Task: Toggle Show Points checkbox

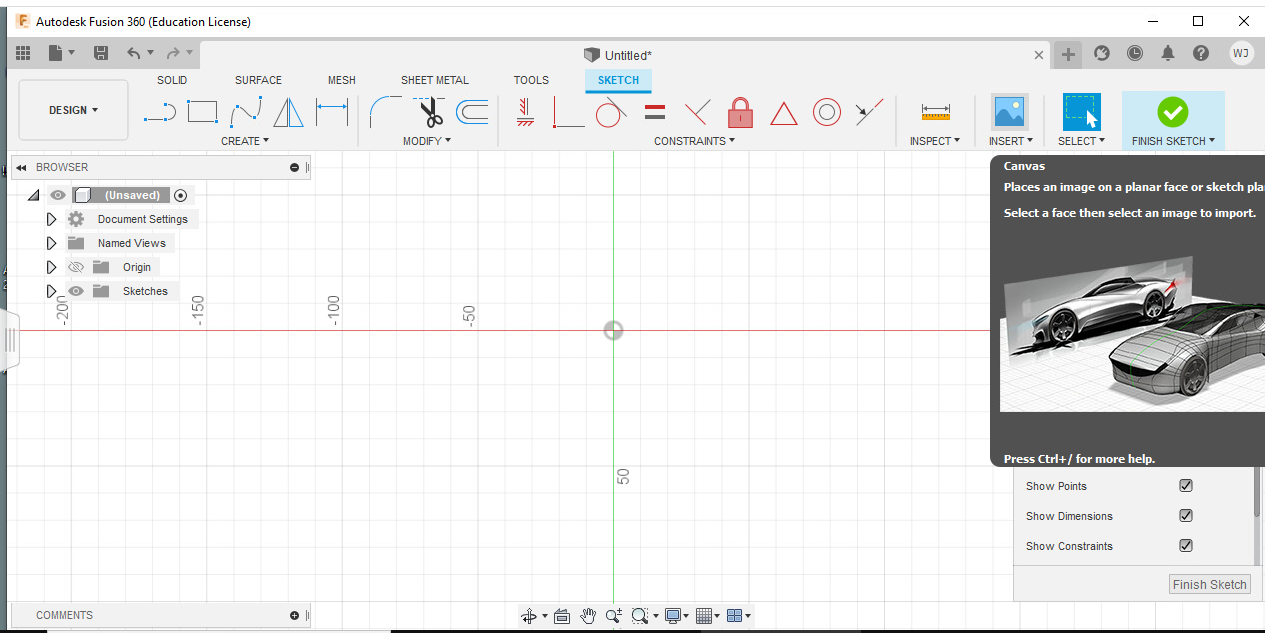Action: (1186, 486)
